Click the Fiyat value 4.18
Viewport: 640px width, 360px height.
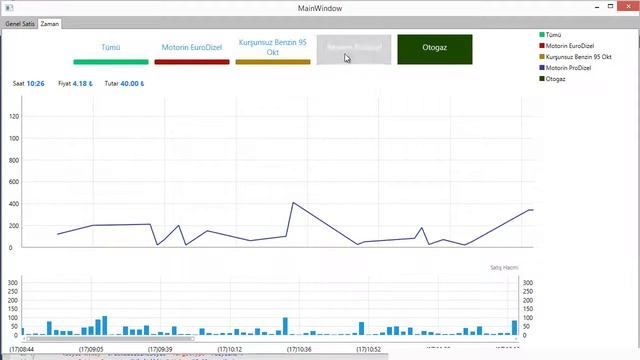(82, 84)
